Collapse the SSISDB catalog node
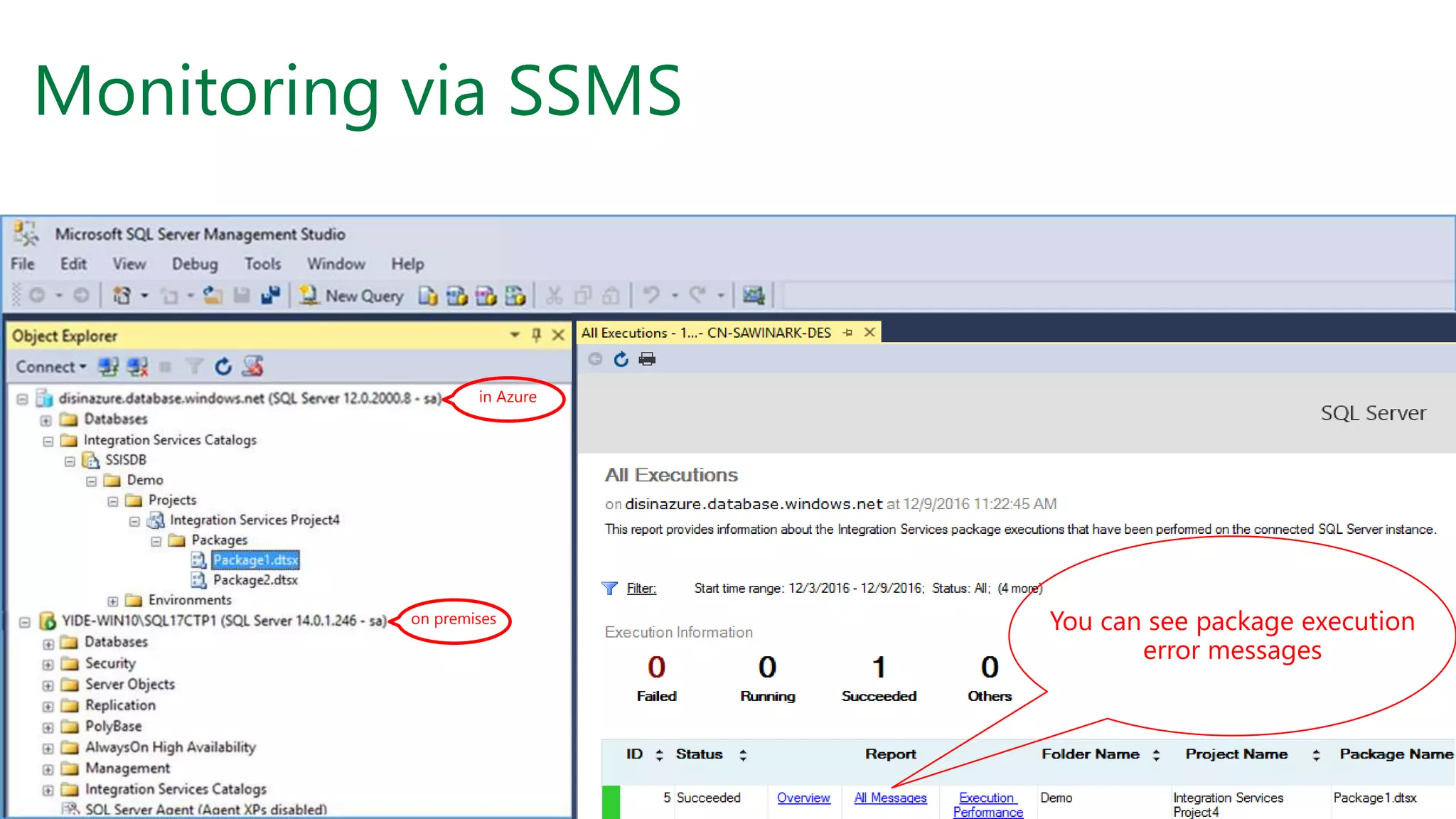The width and height of the screenshot is (1456, 819). click(70, 461)
